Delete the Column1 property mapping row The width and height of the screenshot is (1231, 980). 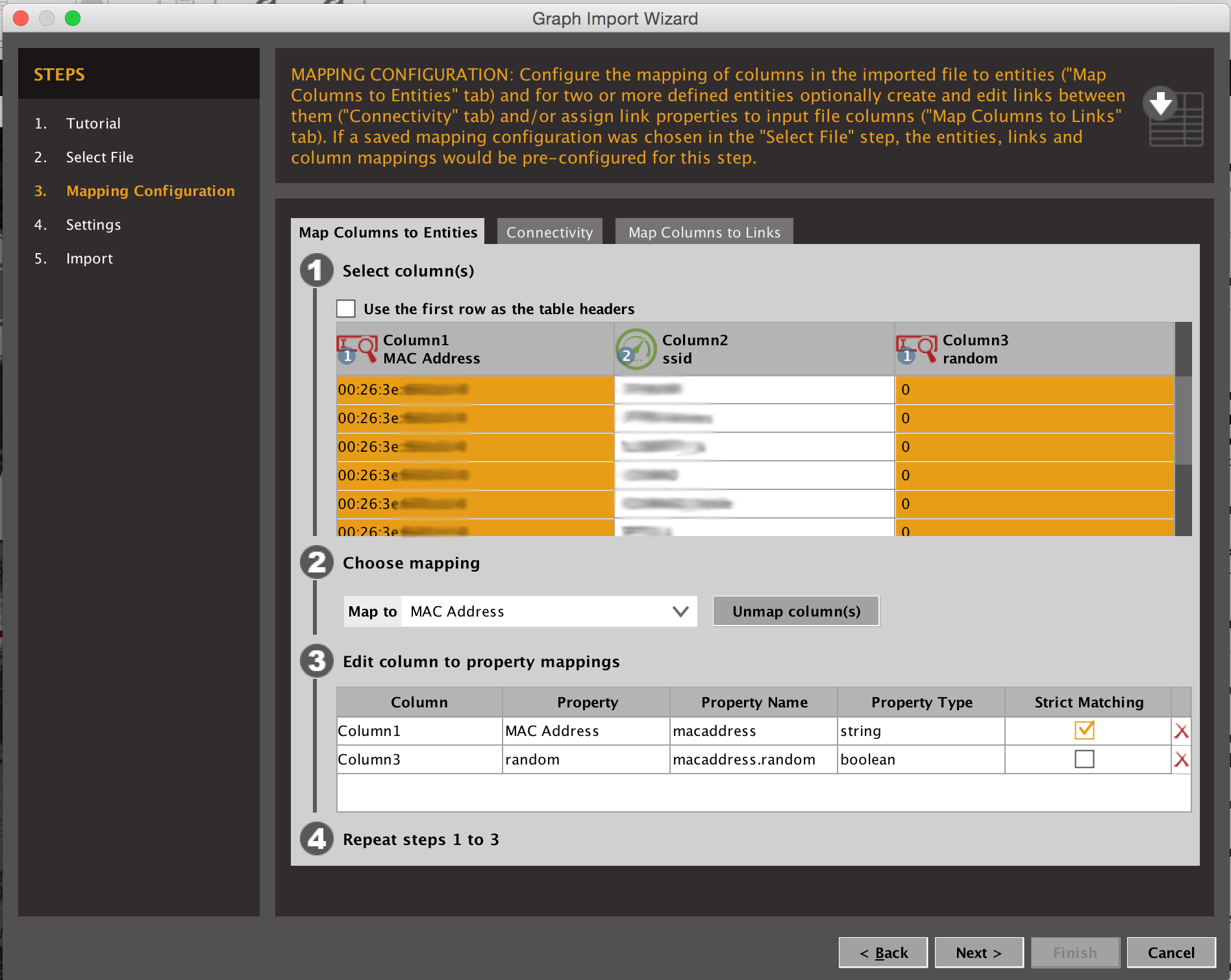click(x=1181, y=731)
